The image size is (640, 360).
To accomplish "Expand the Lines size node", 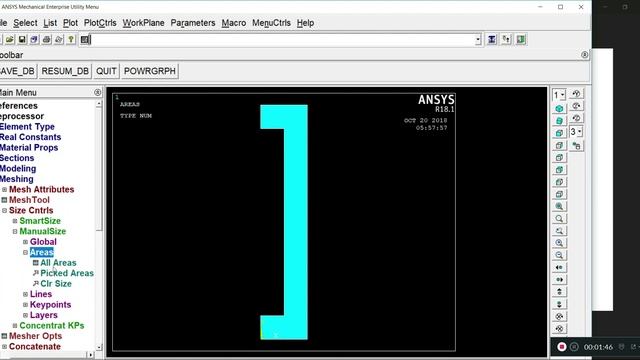I will [25, 294].
